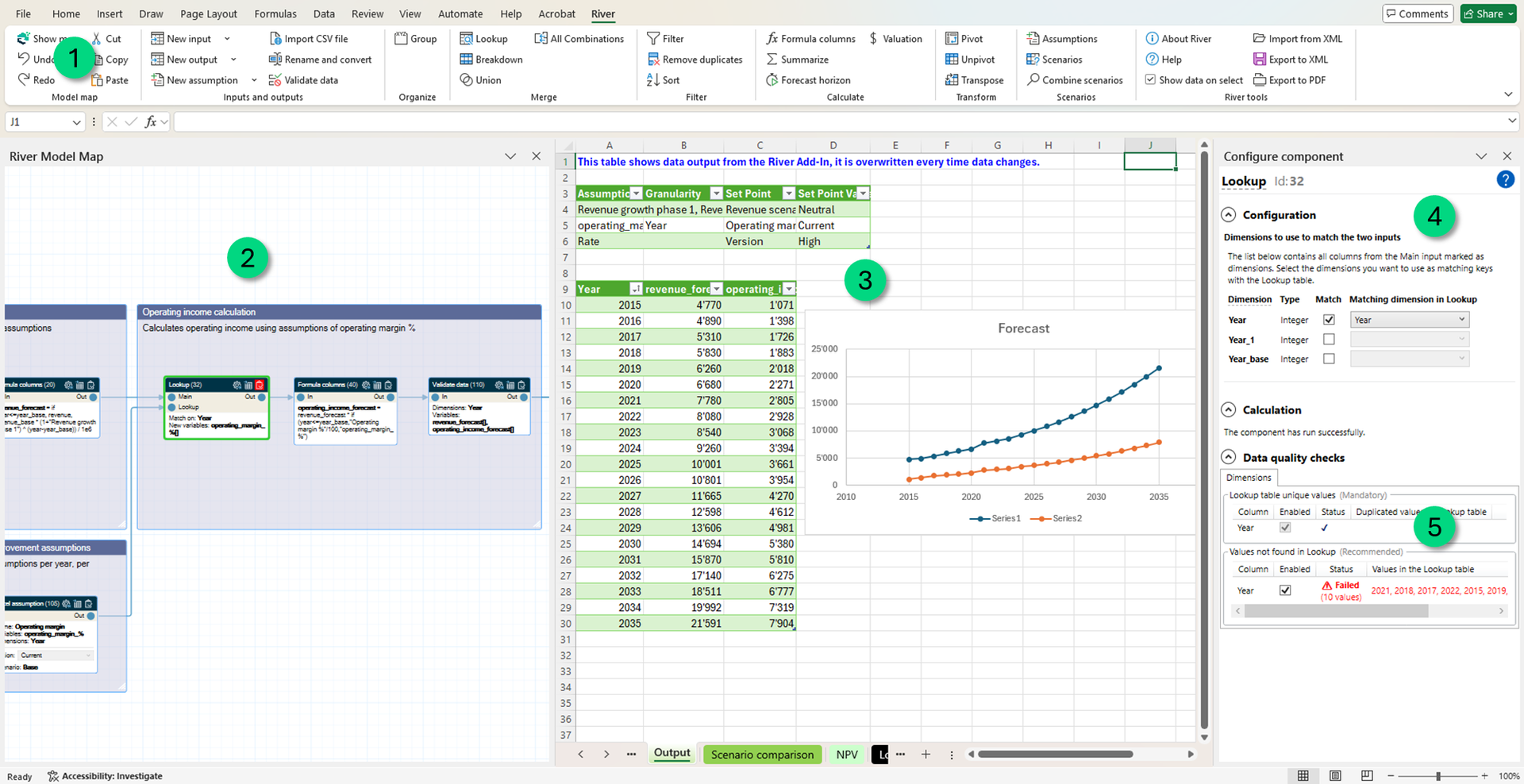Open the Comments button
This screenshot has width=1524, height=784.
(x=1416, y=13)
